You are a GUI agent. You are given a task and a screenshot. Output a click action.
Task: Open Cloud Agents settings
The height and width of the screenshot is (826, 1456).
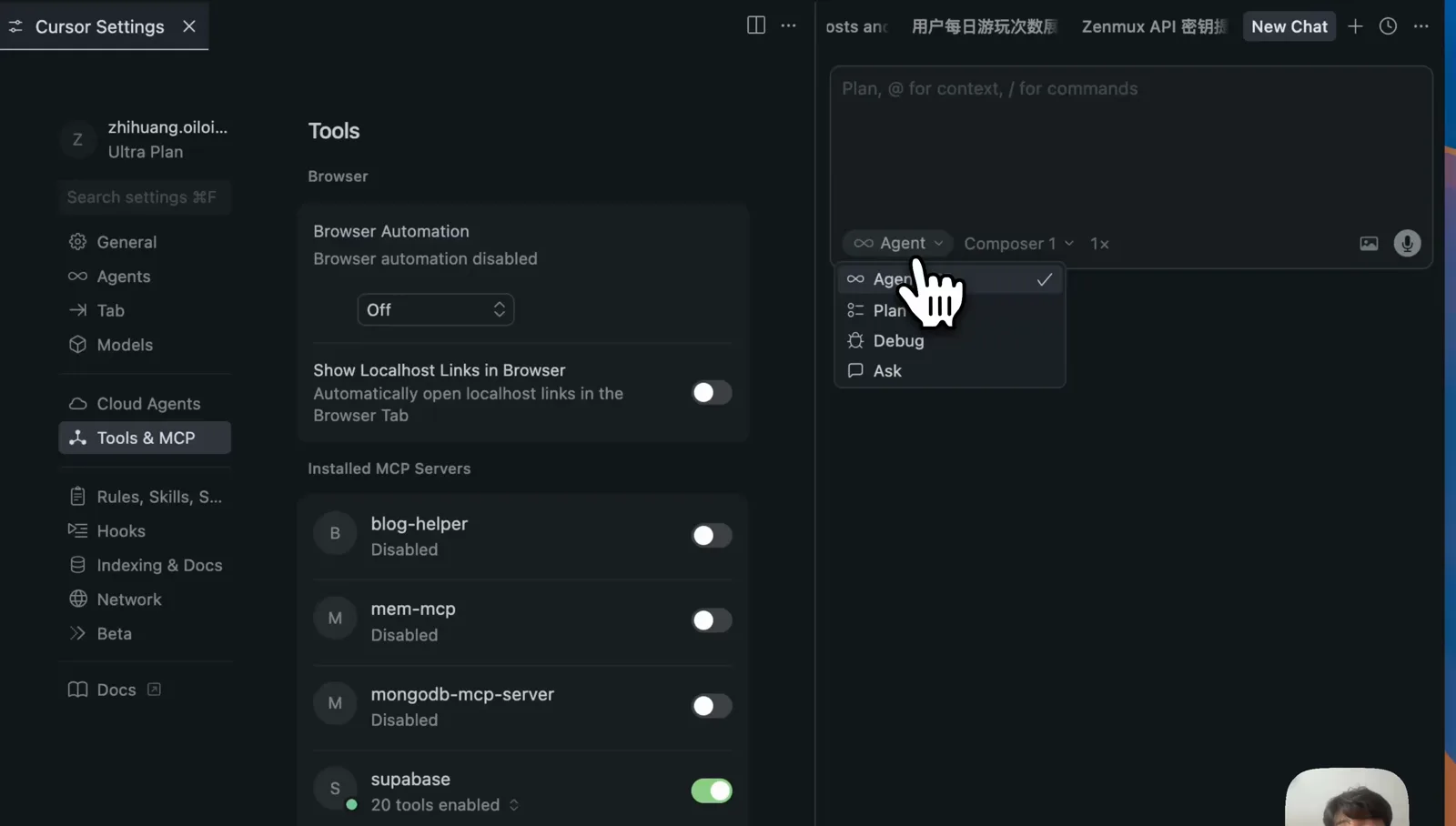pyautogui.click(x=145, y=404)
